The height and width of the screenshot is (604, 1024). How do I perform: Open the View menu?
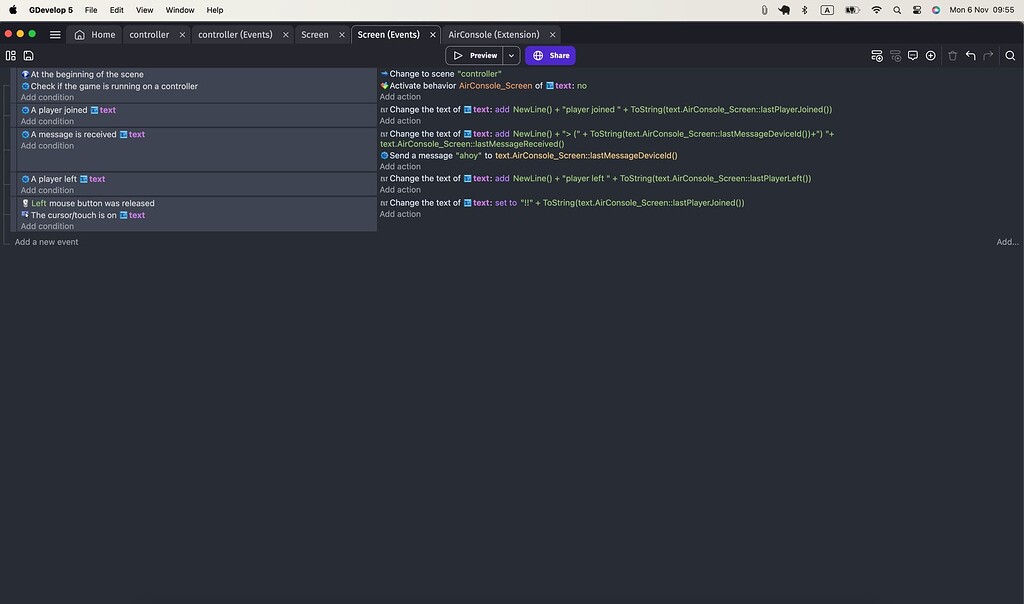pyautogui.click(x=144, y=10)
